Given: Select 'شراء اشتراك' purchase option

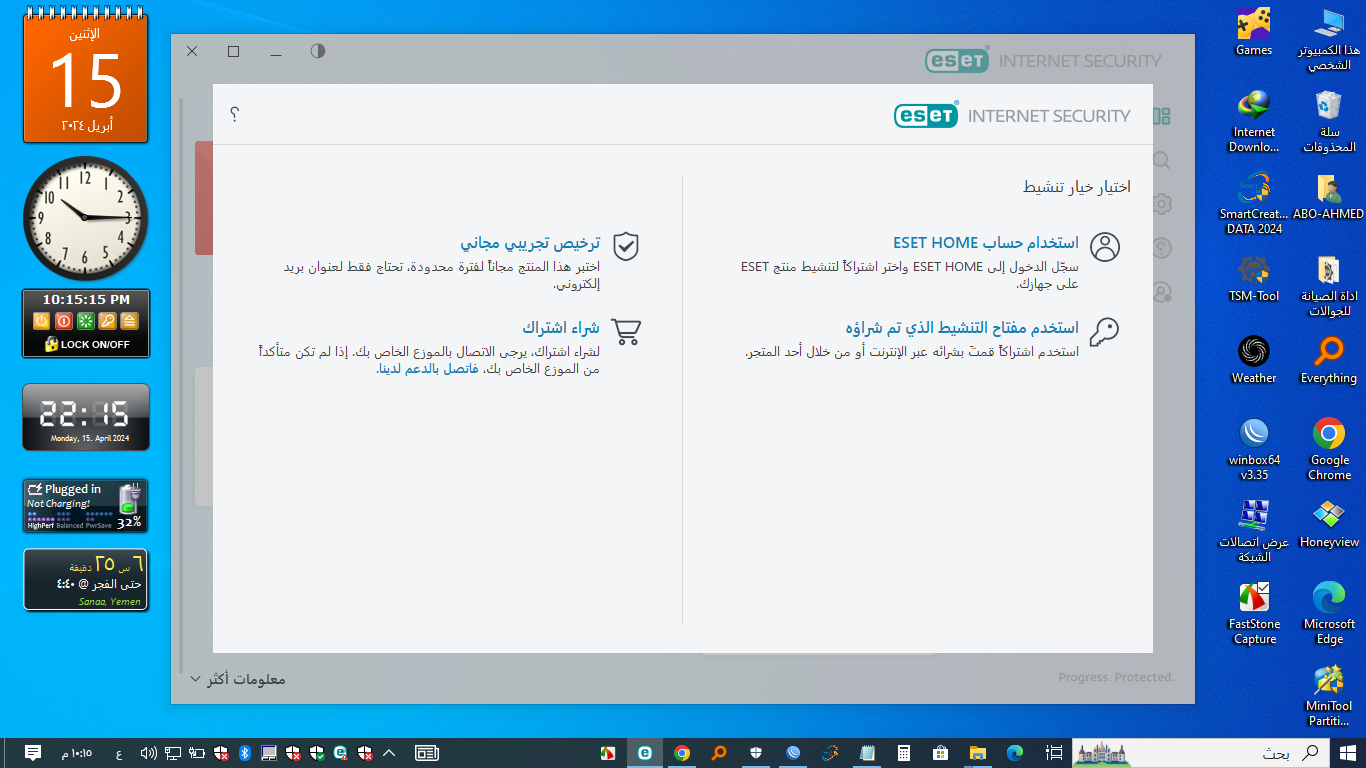Looking at the screenshot, I should click(x=561, y=328).
